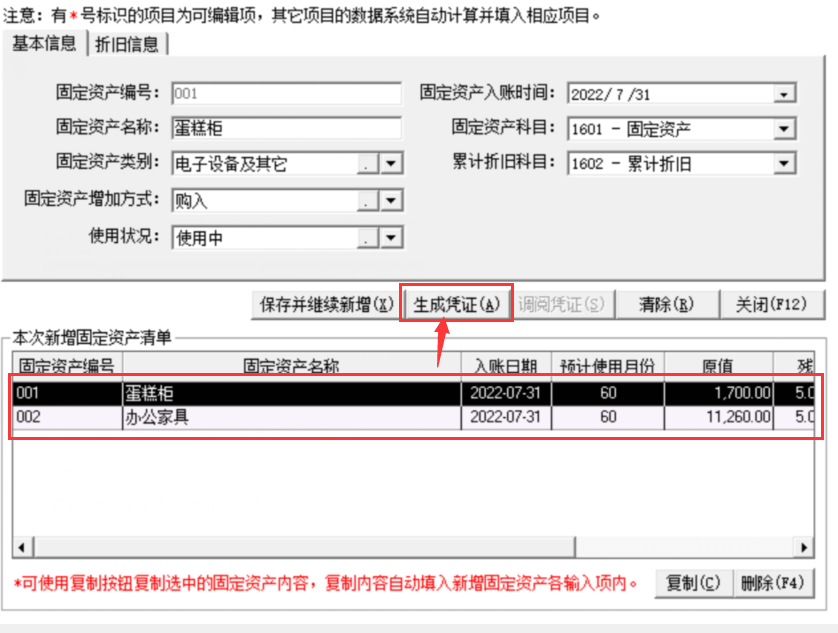Click the 清除(R) button
Screen dimensions: 838x633
click(666, 305)
